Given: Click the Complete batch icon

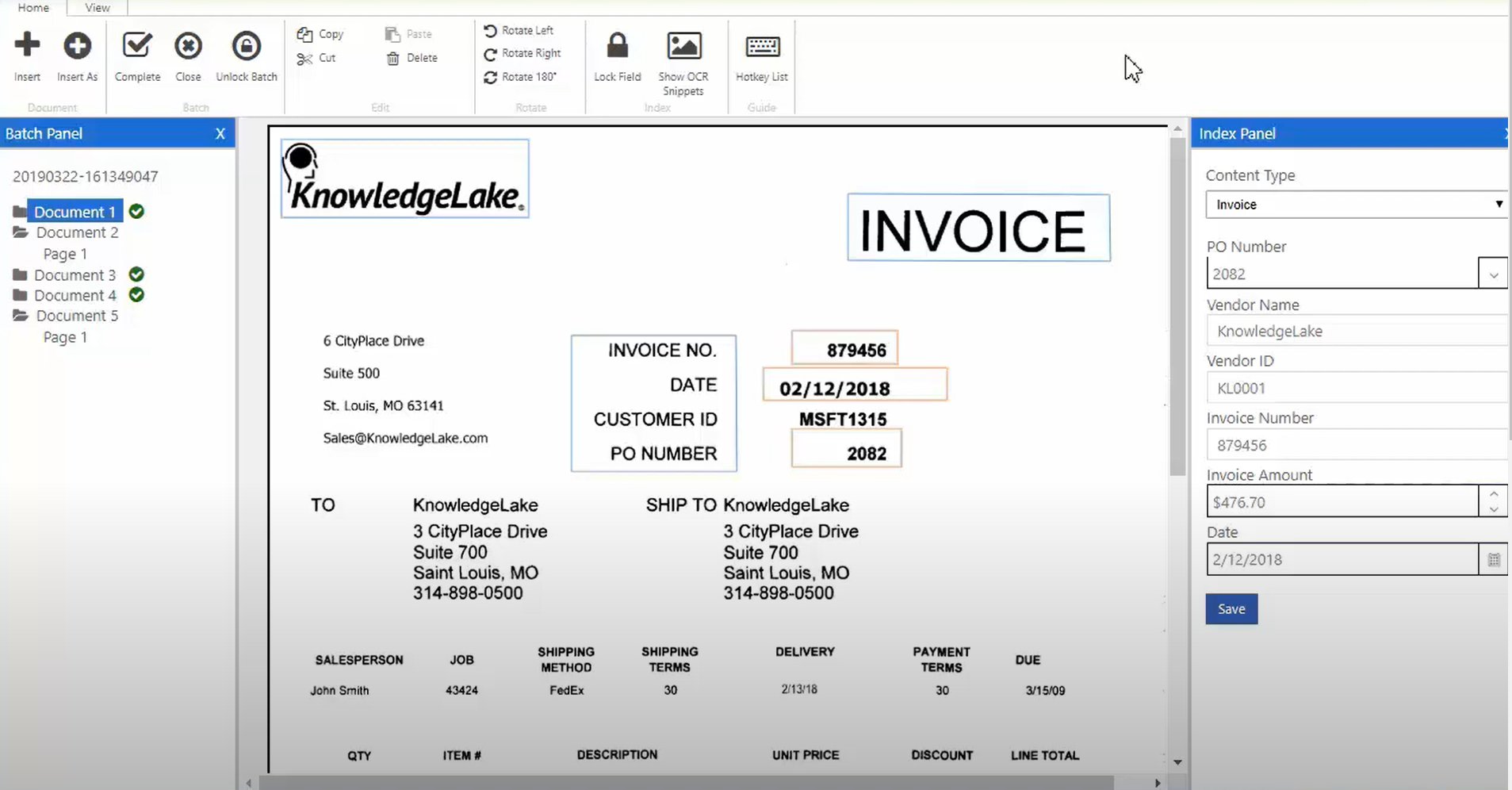Looking at the screenshot, I should tap(136, 45).
